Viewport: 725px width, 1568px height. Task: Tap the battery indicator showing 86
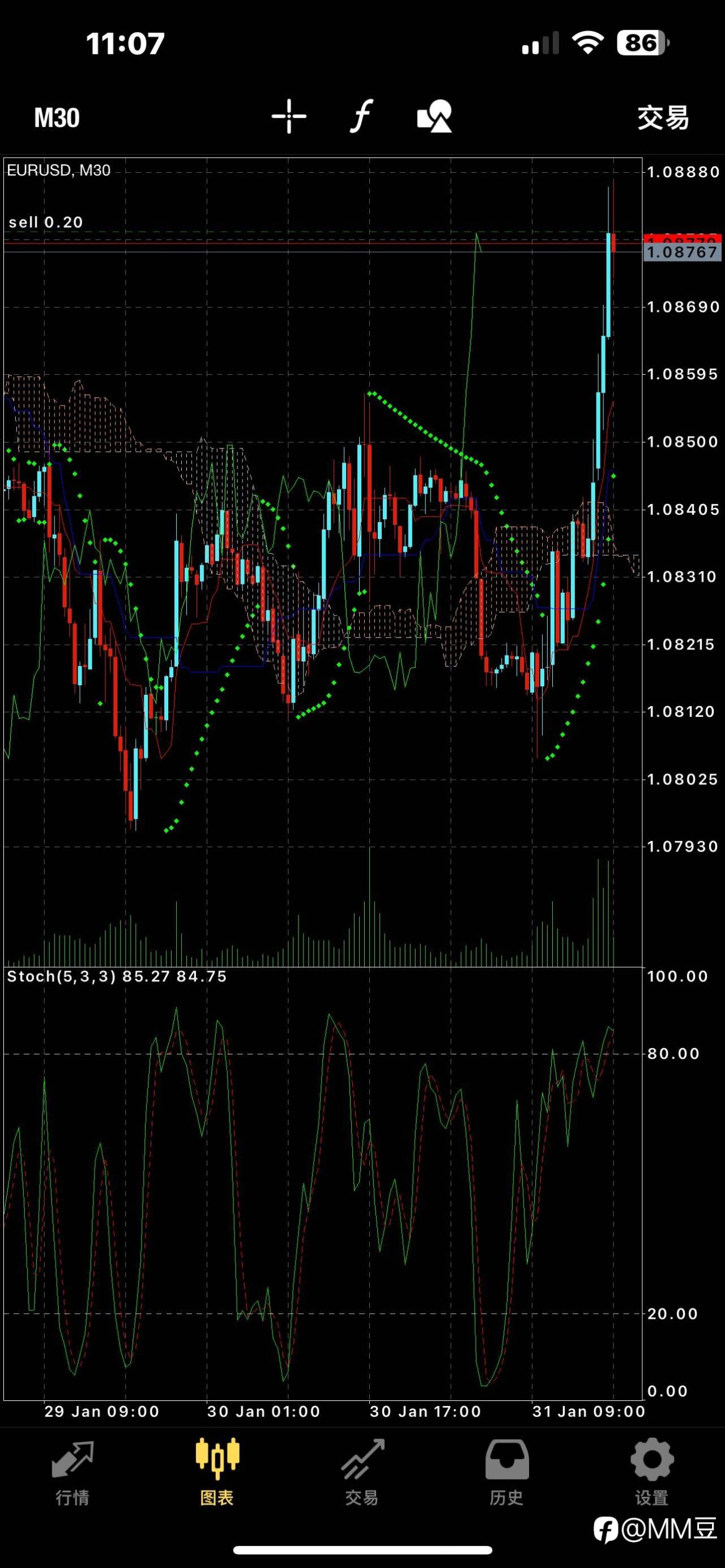point(643,42)
